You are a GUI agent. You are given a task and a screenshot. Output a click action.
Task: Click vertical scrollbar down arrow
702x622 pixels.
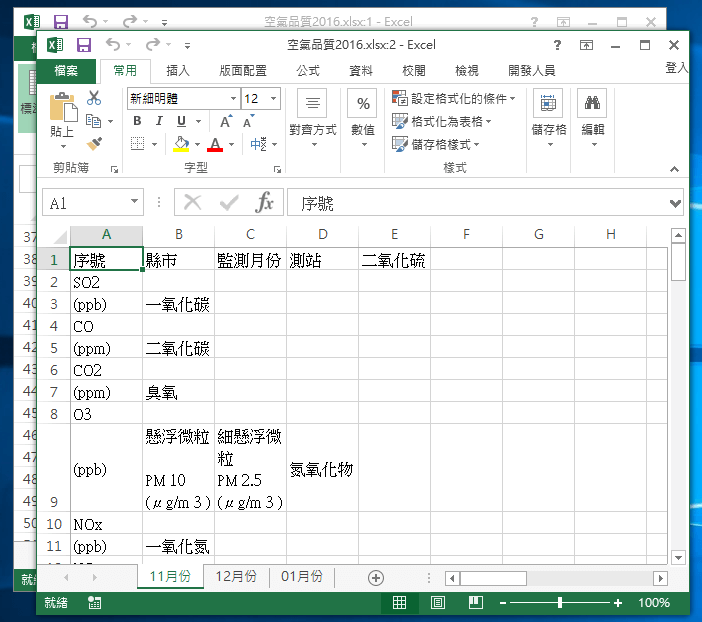tap(678, 558)
